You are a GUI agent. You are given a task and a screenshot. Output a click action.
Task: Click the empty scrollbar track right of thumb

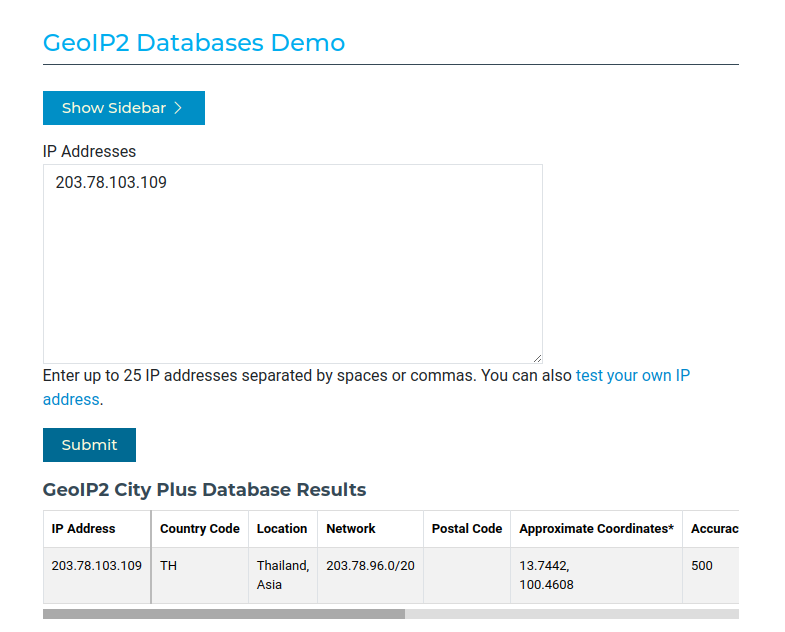tap(570, 614)
